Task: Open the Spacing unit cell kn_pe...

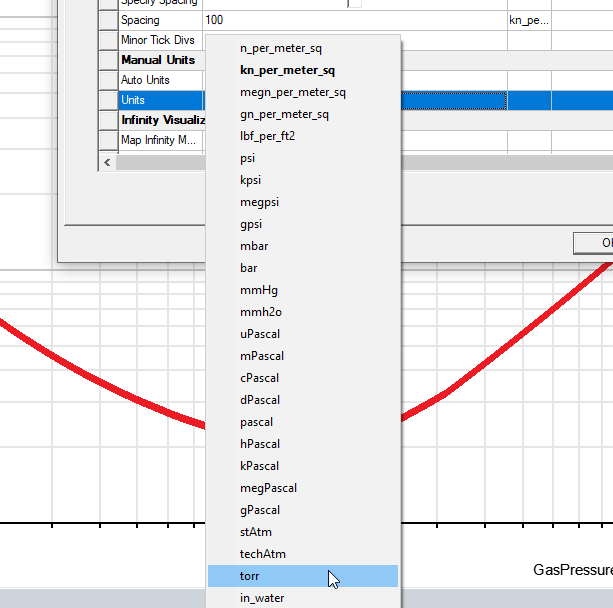Action: [529, 20]
